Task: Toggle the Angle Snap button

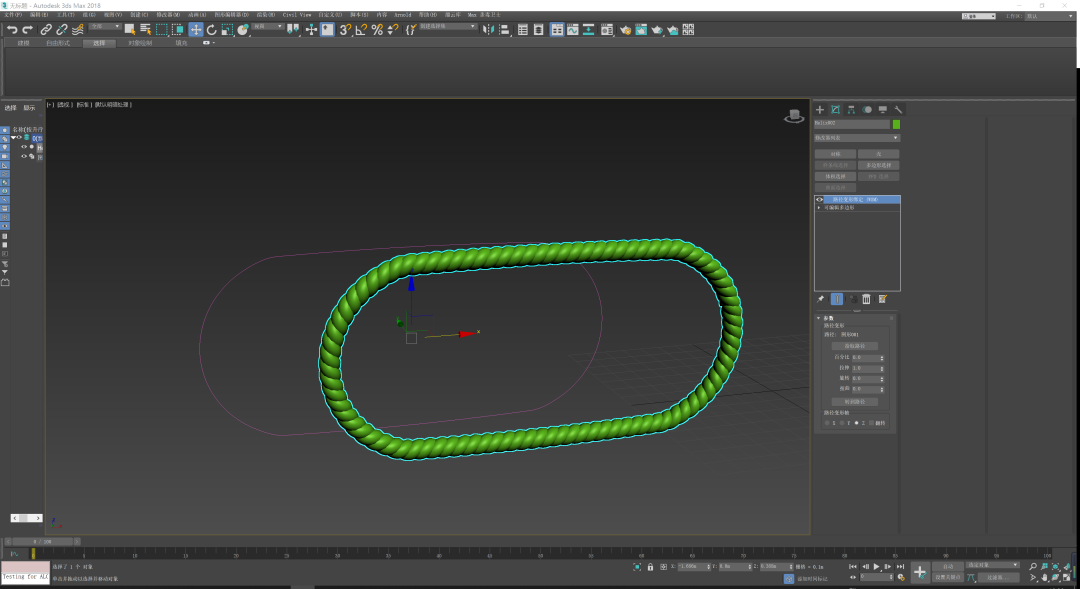Action: pos(361,30)
